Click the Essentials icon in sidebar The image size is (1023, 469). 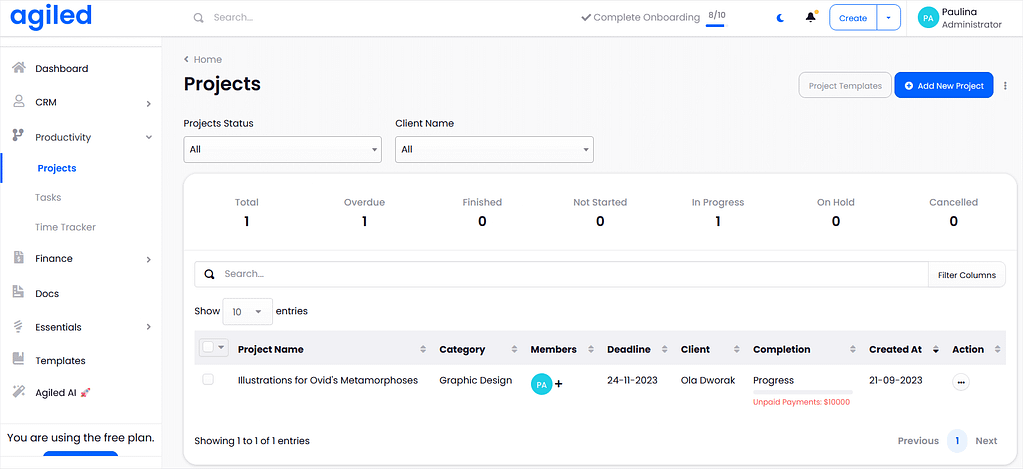pos(19,326)
